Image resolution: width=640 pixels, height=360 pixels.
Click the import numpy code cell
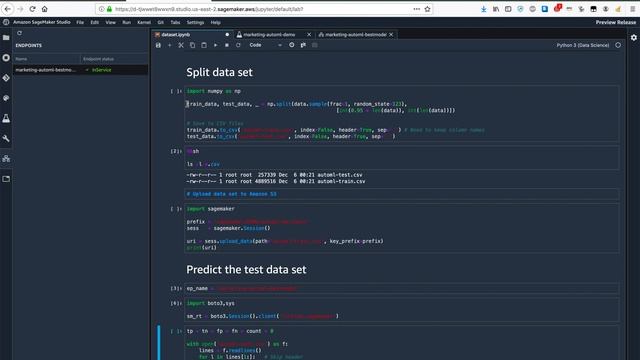click(x=401, y=114)
